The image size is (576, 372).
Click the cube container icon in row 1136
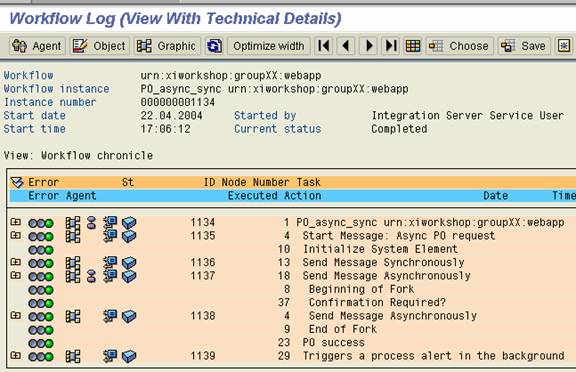129,263
